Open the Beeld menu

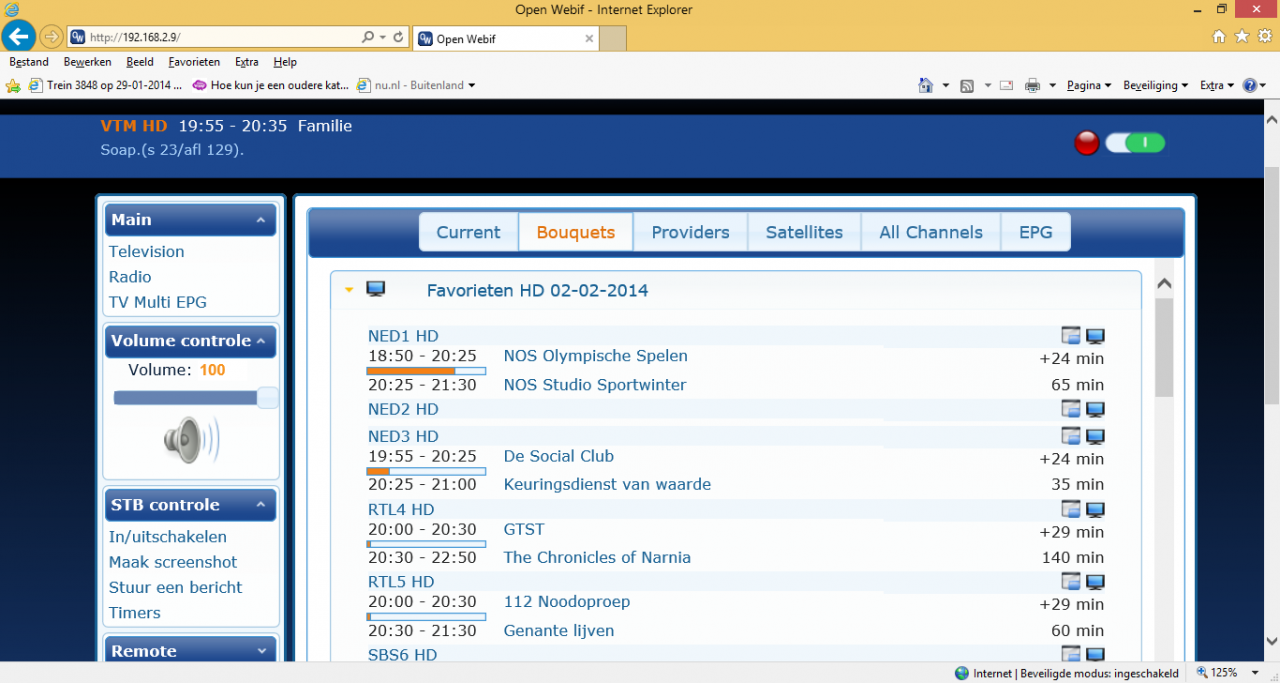click(140, 62)
